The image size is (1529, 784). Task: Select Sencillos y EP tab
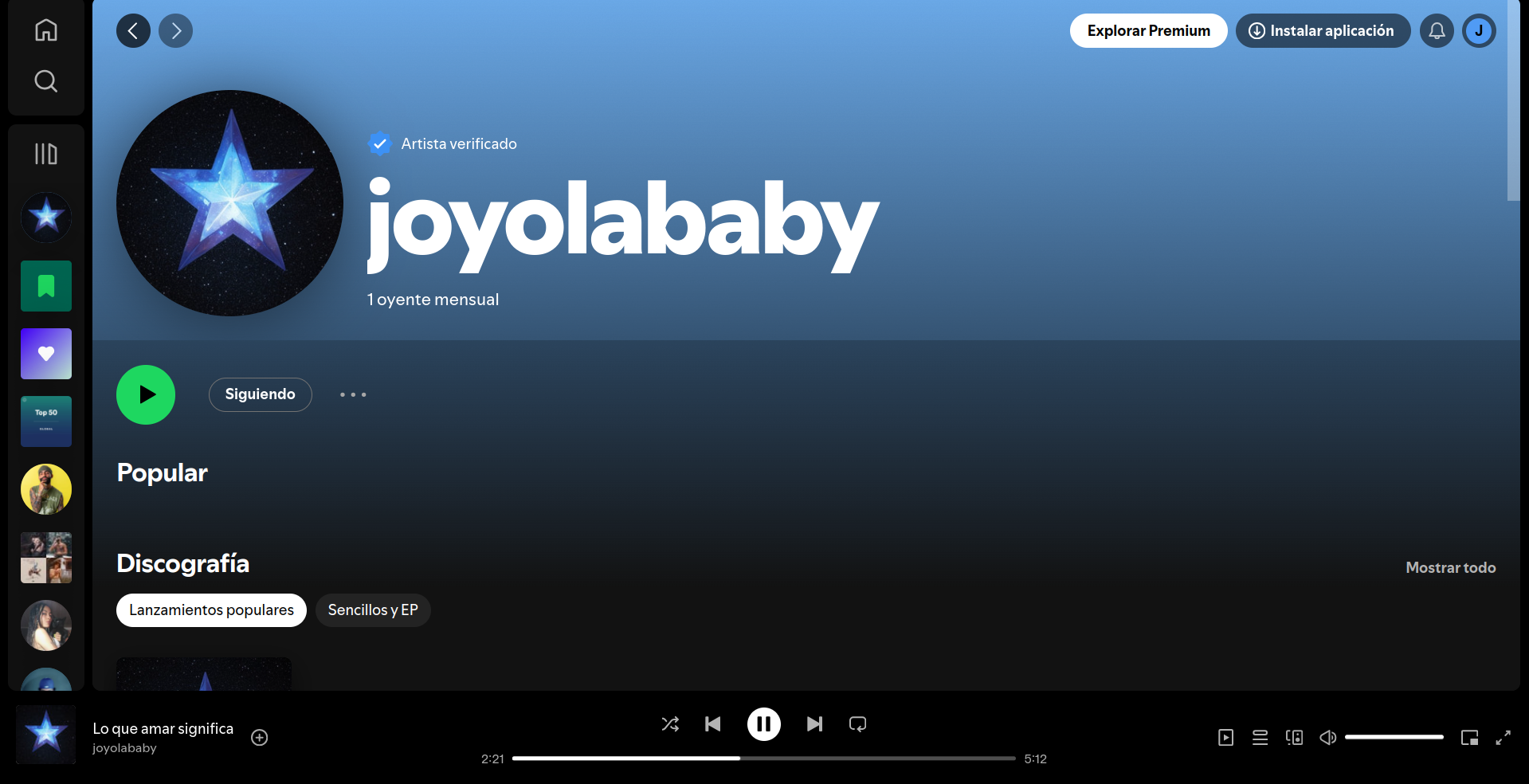(x=373, y=610)
